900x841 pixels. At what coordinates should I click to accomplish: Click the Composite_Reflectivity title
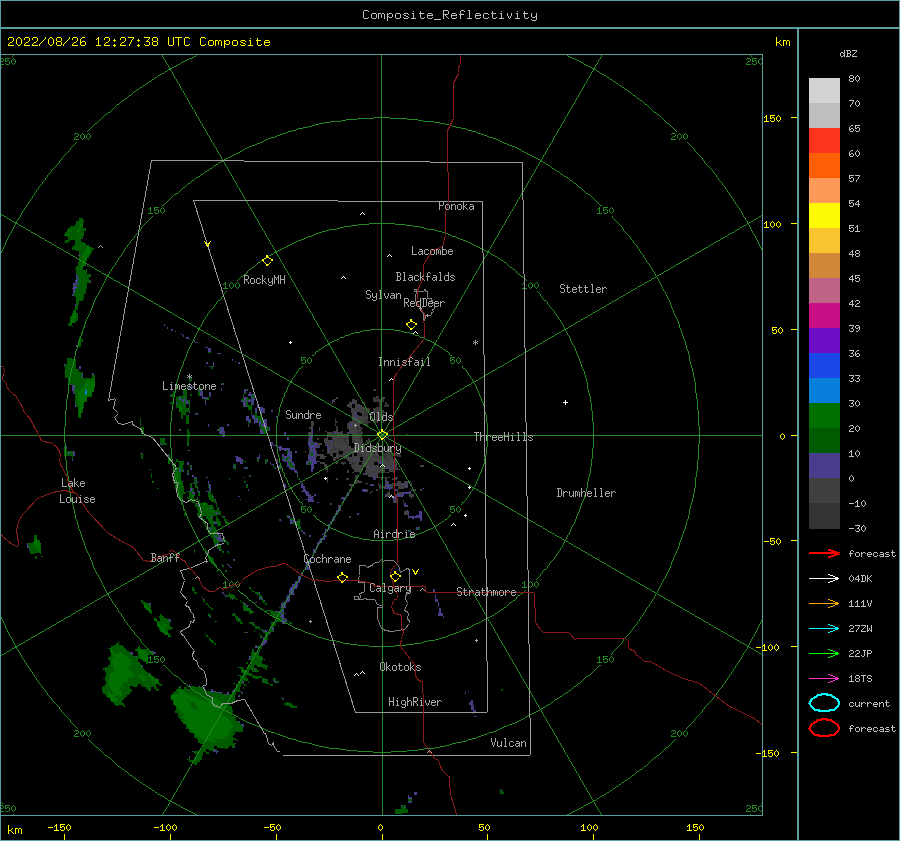(450, 15)
